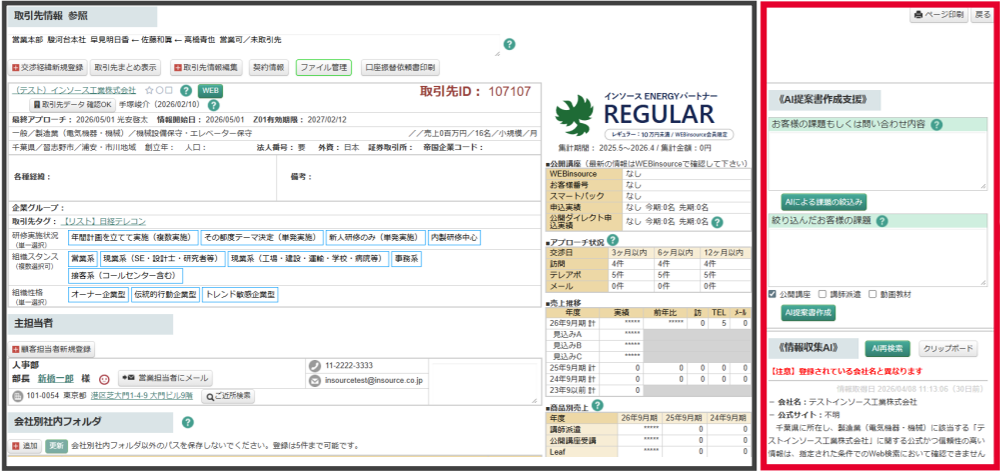Select the オーナー企業型 personality option
The height and width of the screenshot is (472, 1000).
(x=99, y=295)
